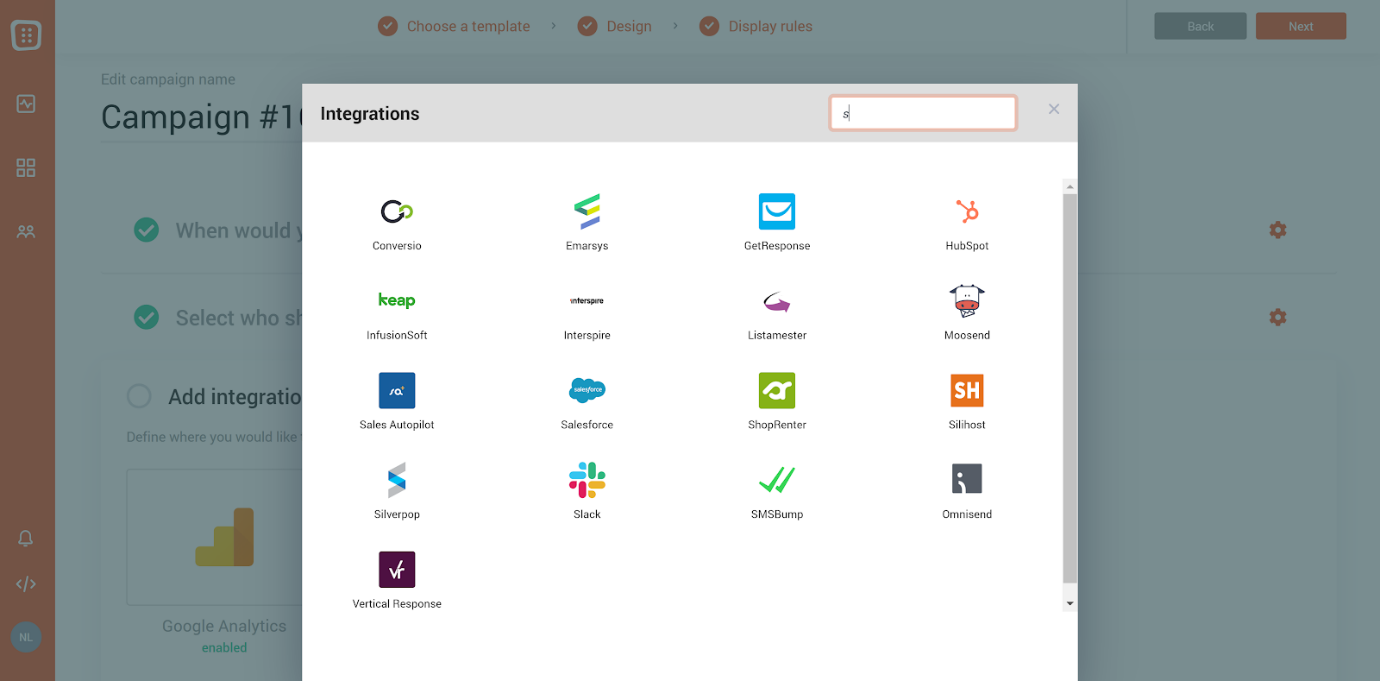Image resolution: width=1380 pixels, height=681 pixels.
Task: Open the Google Analytics integration card
Action: click(224, 538)
